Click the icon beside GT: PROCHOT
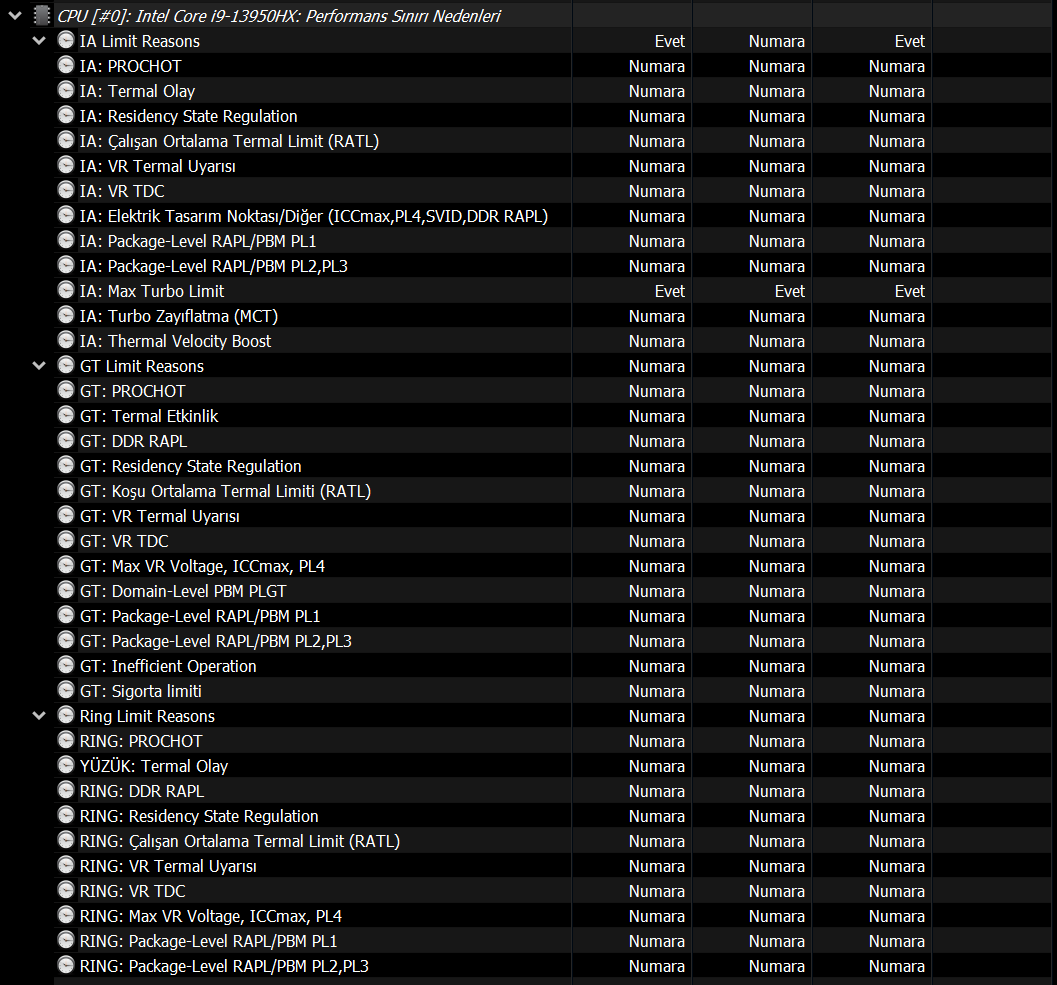The width and height of the screenshot is (1057, 985). tap(65, 390)
